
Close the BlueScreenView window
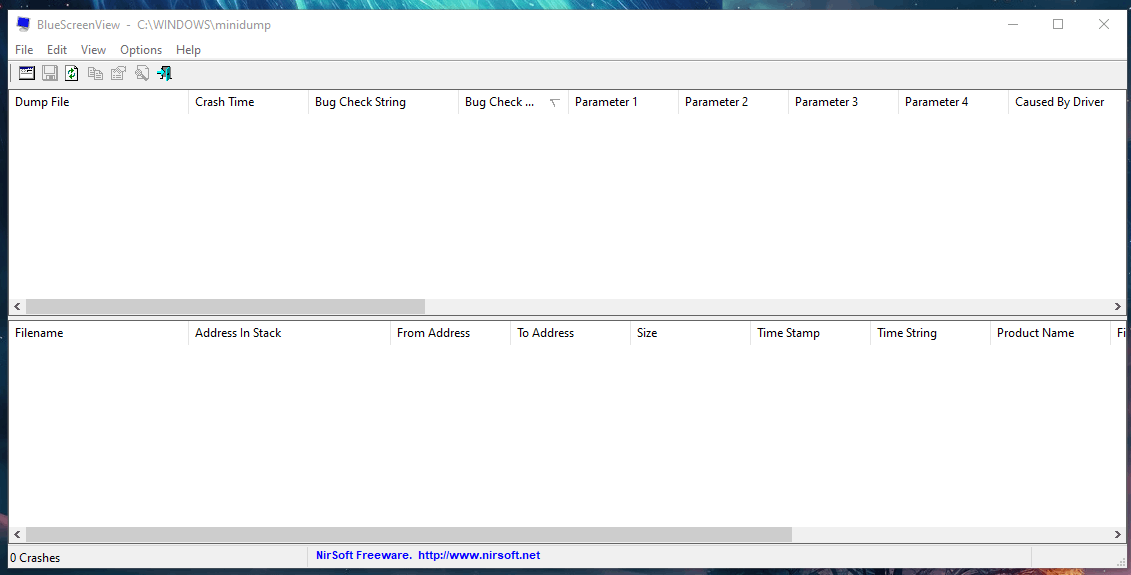pos(1104,25)
